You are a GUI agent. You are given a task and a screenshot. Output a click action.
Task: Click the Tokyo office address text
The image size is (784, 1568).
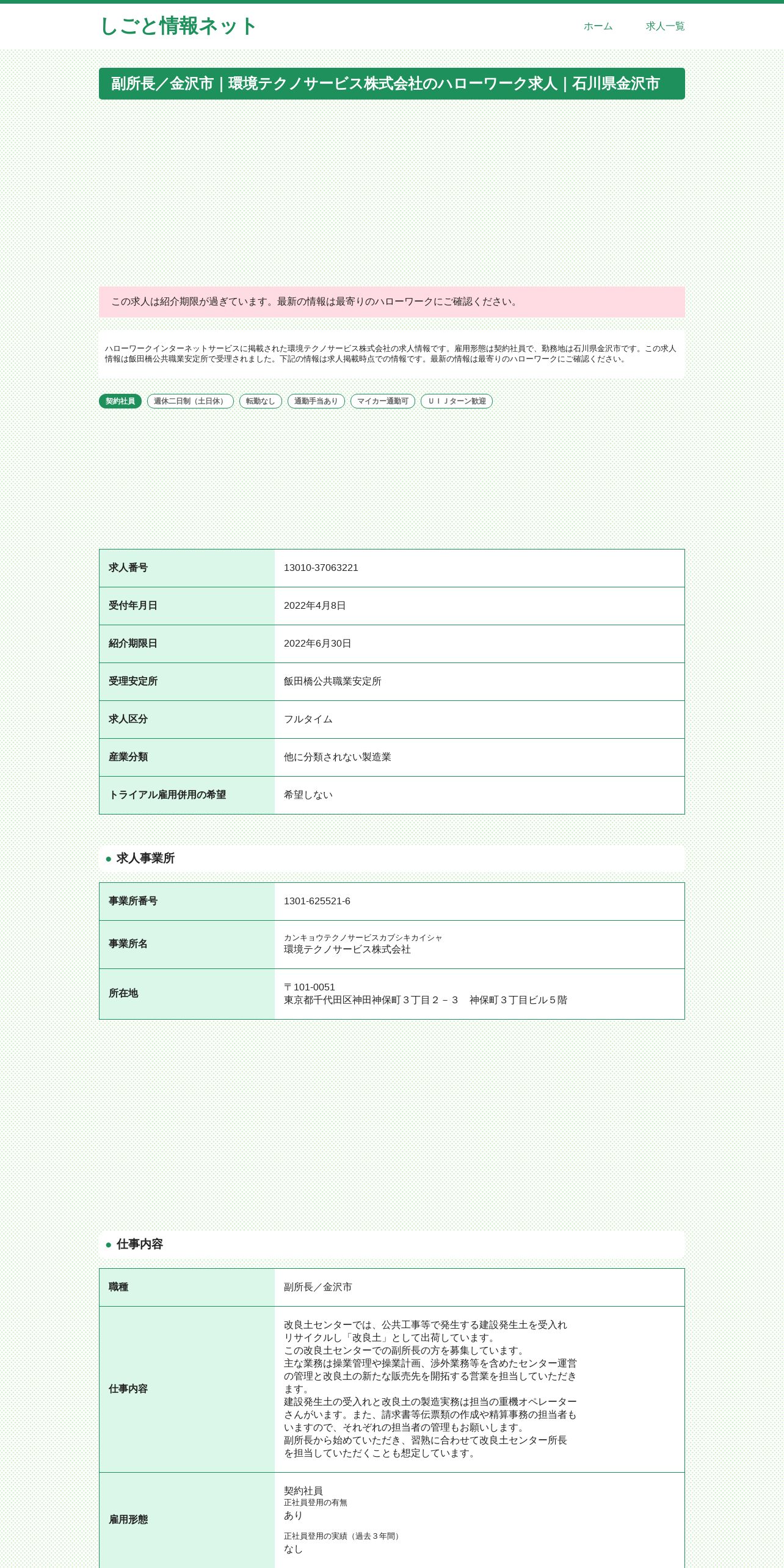426,1000
